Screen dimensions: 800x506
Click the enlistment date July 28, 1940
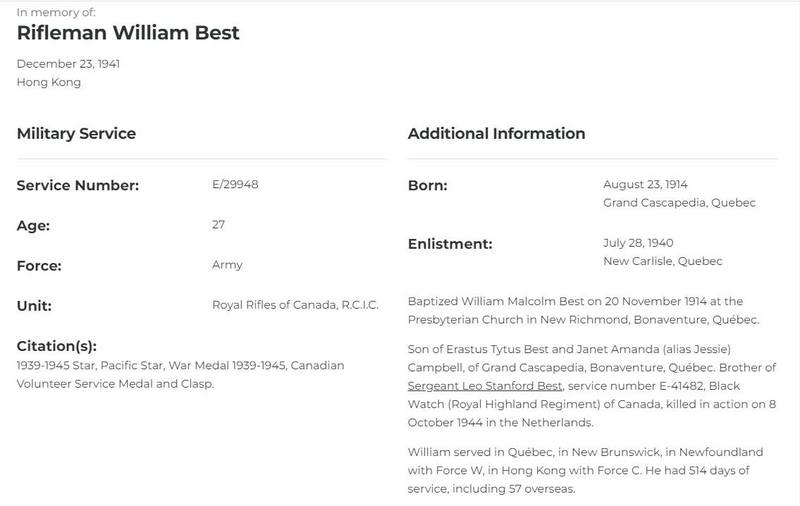pos(638,243)
